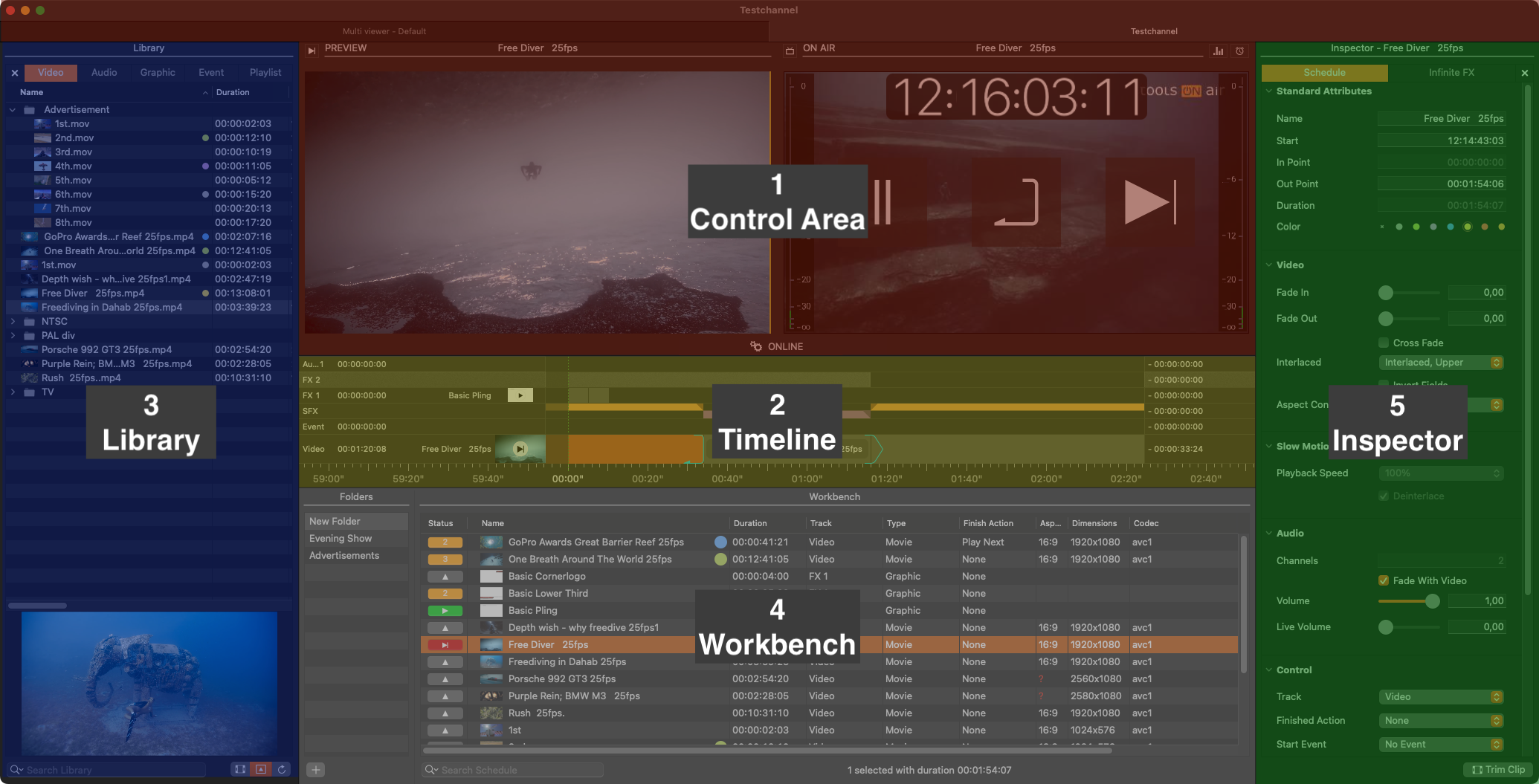Click the thumbnail icon of 4th.mov
The height and width of the screenshot is (784, 1539).
point(43,166)
